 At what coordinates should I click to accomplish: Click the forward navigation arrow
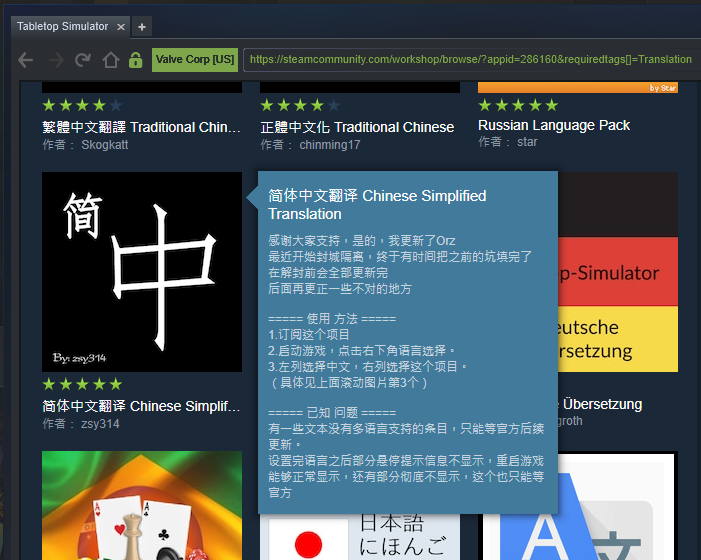point(56,60)
